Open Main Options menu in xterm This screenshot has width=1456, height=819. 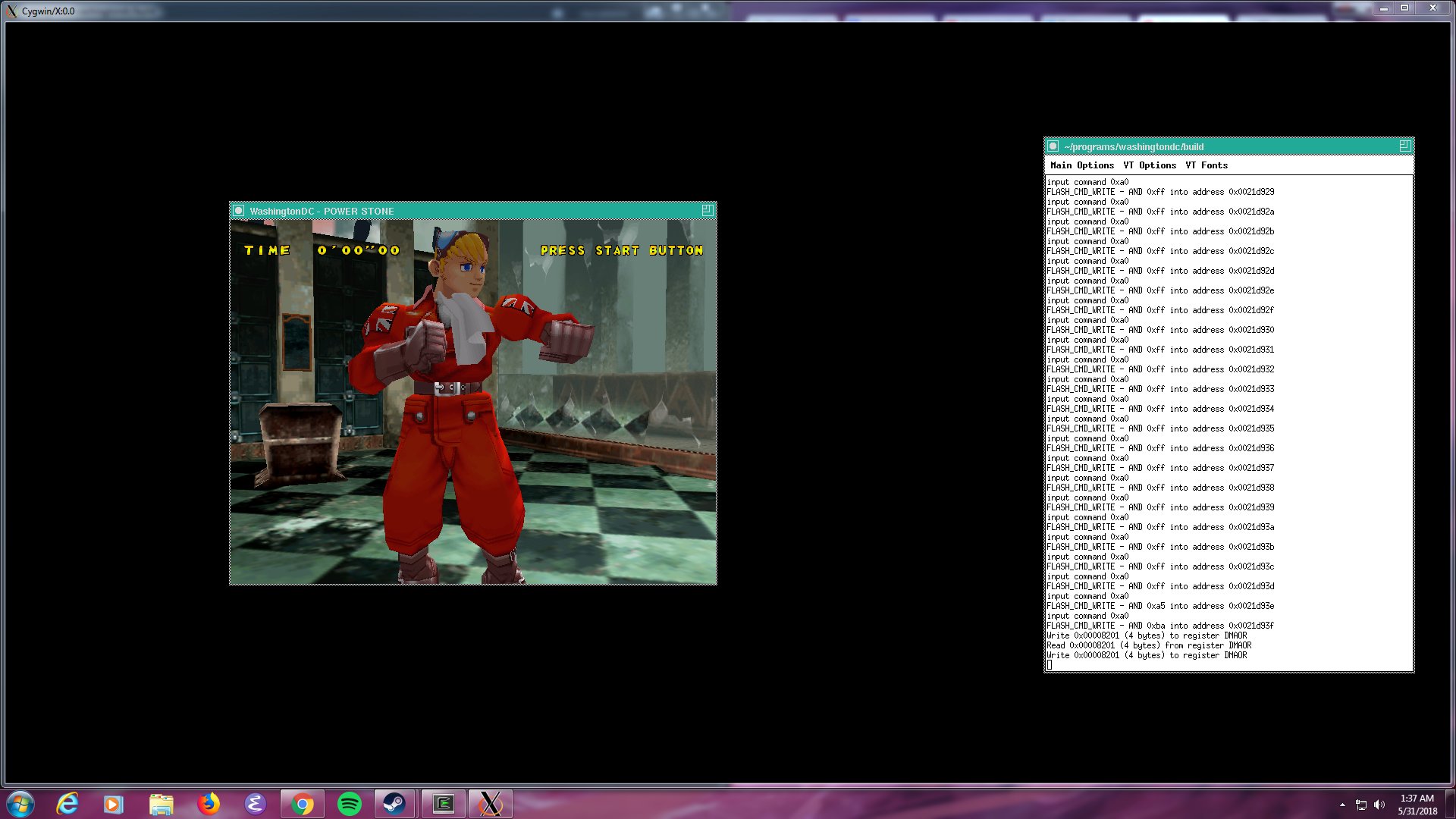(1082, 165)
